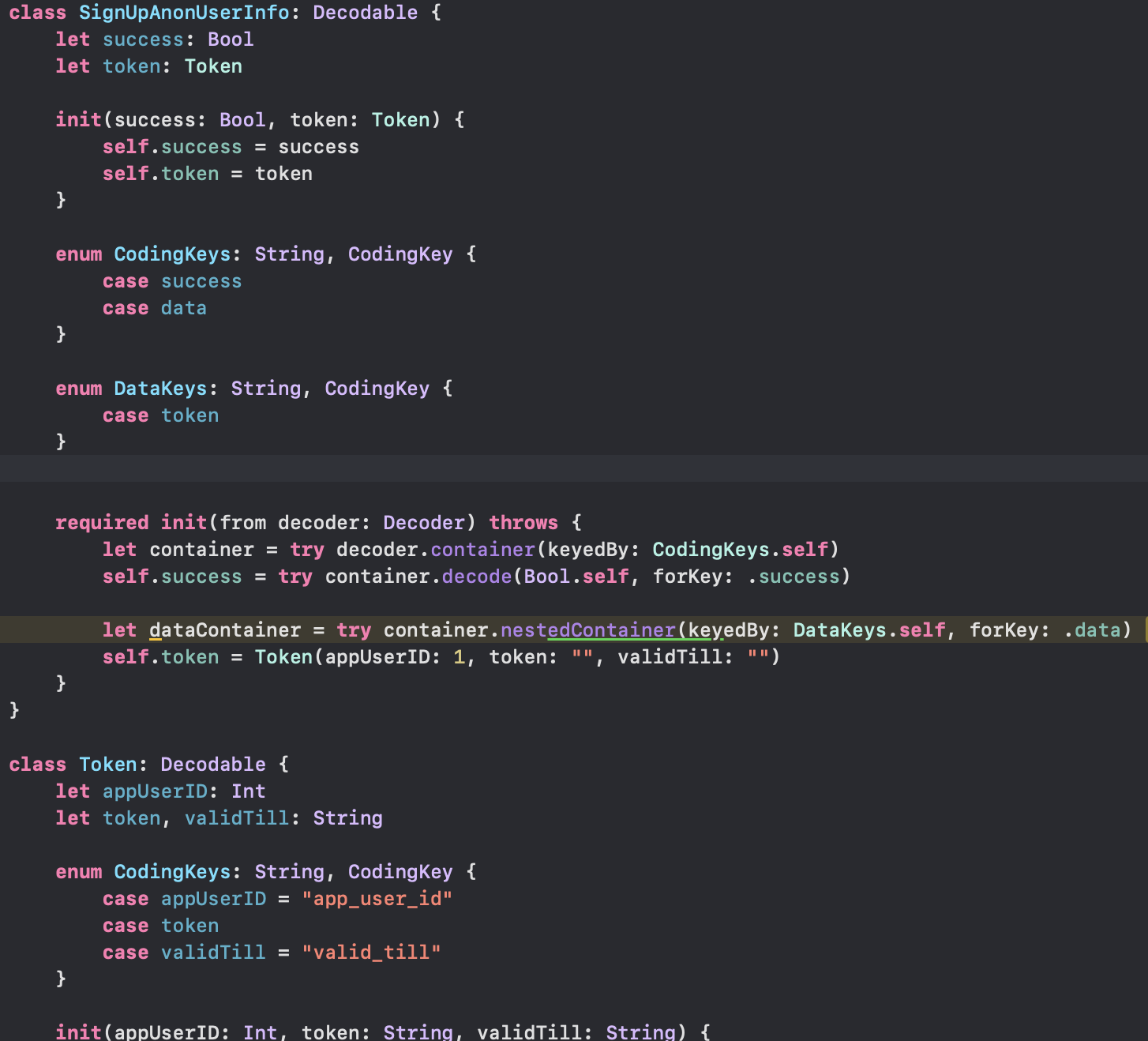Click 'case appUserID' enum case
This screenshot has width=1148, height=1041.
point(184,899)
